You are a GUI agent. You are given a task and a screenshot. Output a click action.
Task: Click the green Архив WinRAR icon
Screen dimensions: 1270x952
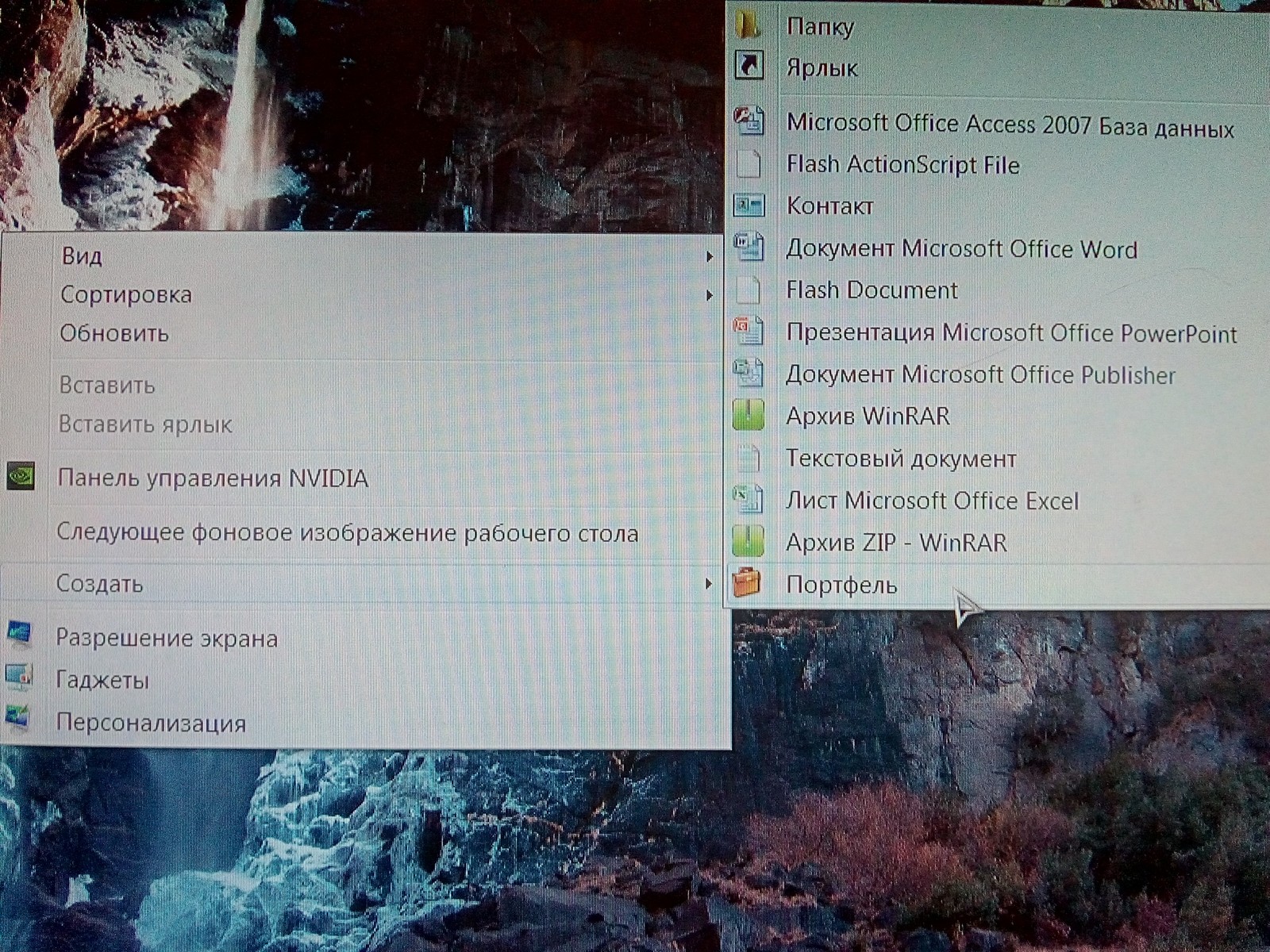(748, 415)
